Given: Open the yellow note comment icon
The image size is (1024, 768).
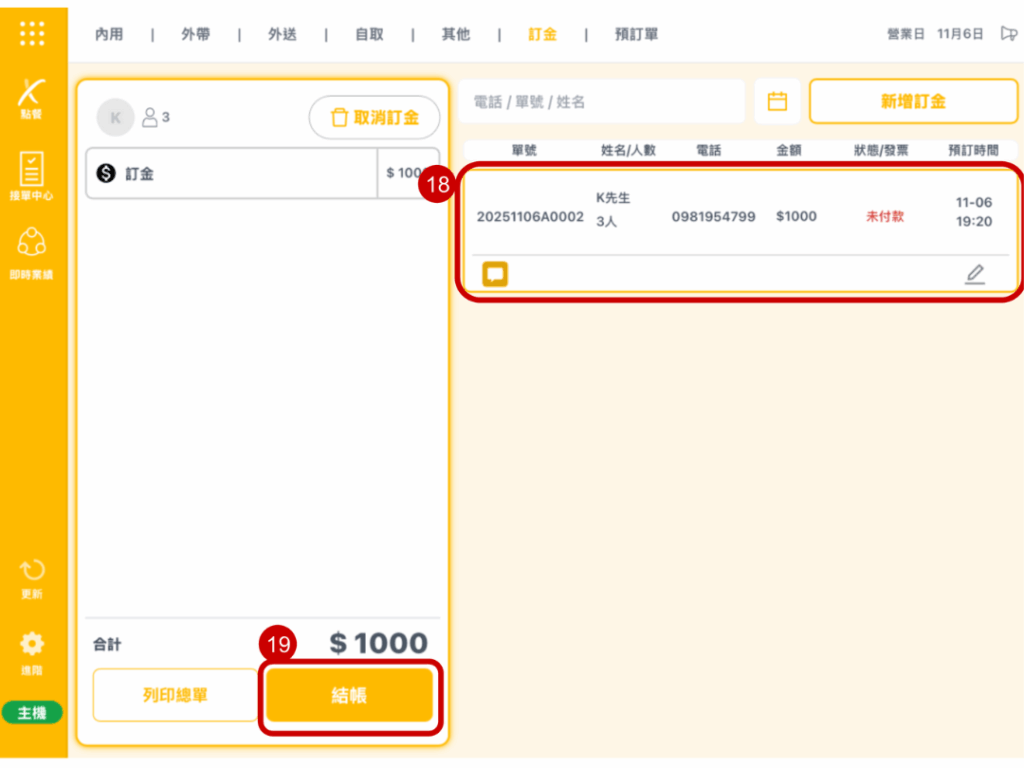Looking at the screenshot, I should 495,274.
